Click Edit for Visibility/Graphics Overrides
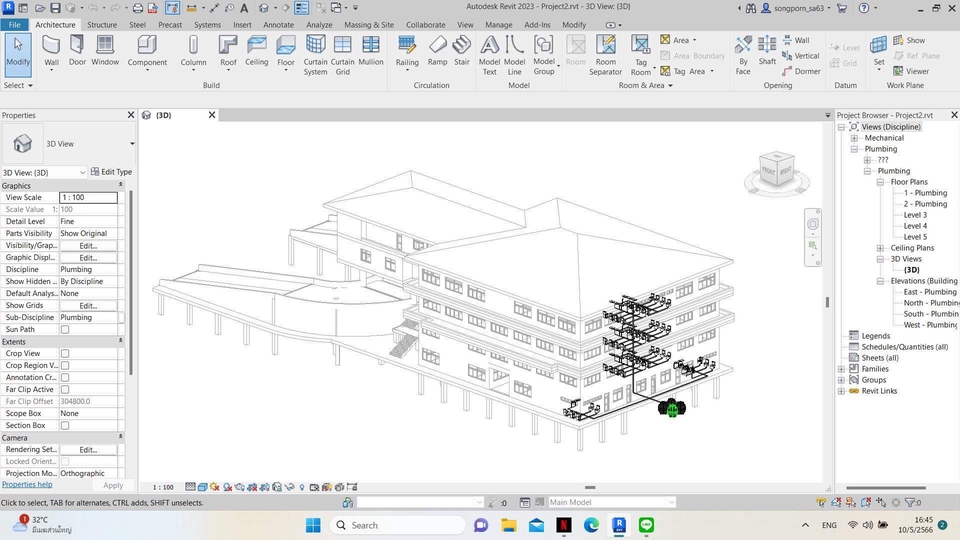Image resolution: width=960 pixels, height=540 pixels. point(88,246)
